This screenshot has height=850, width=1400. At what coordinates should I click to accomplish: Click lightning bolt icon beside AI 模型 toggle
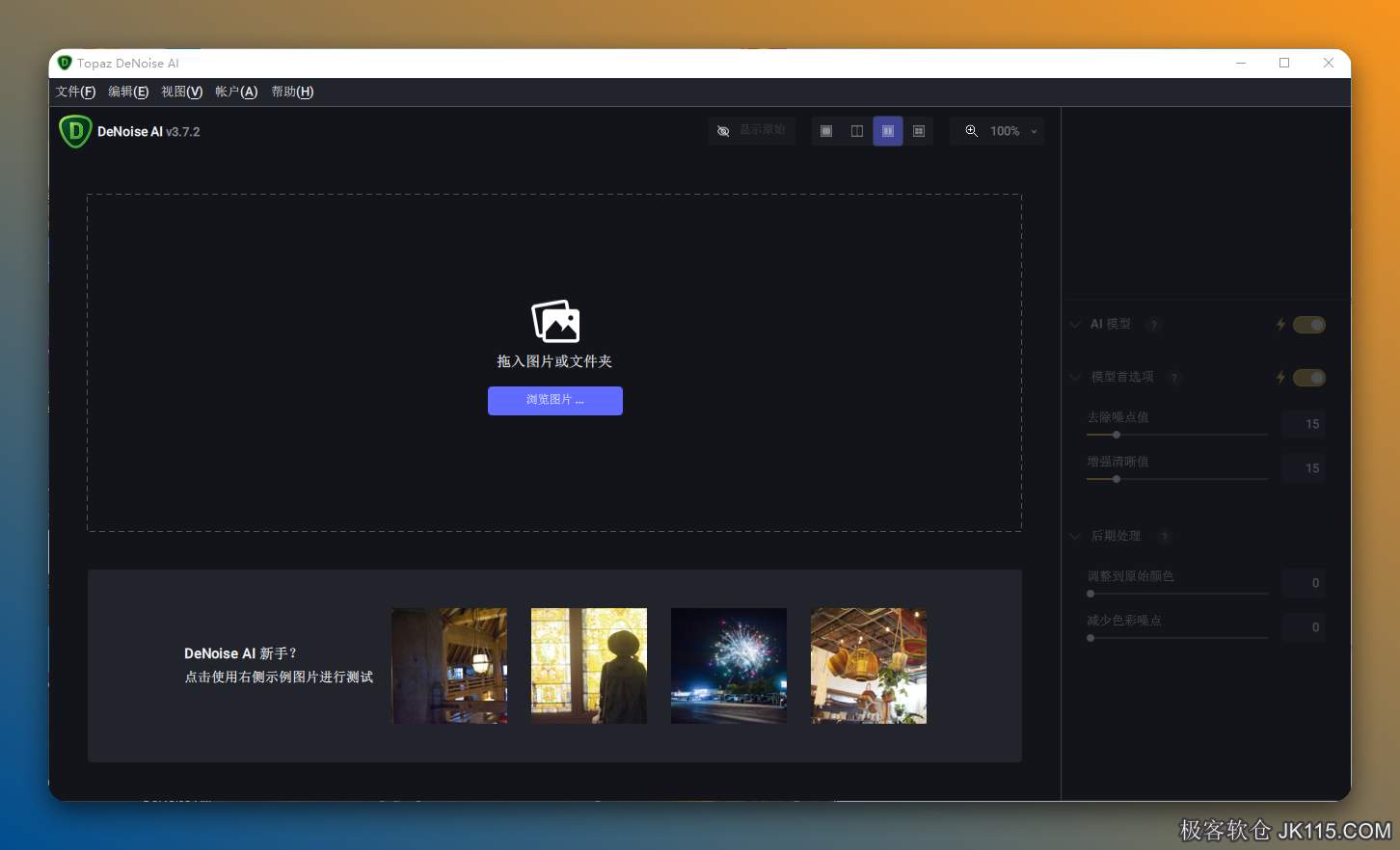pos(1280,325)
